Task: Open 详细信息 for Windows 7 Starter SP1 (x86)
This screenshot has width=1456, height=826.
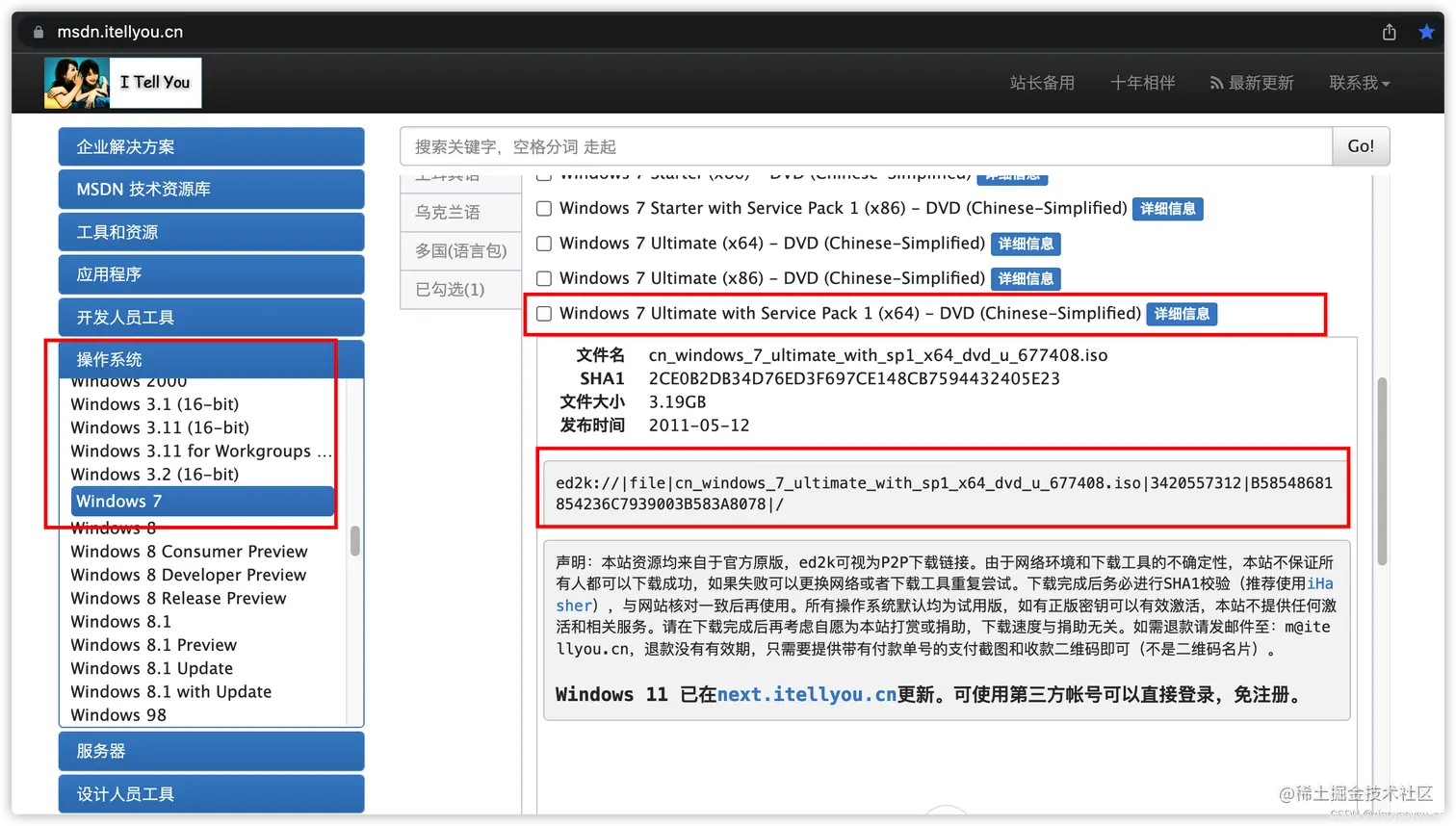Action: tap(1168, 209)
